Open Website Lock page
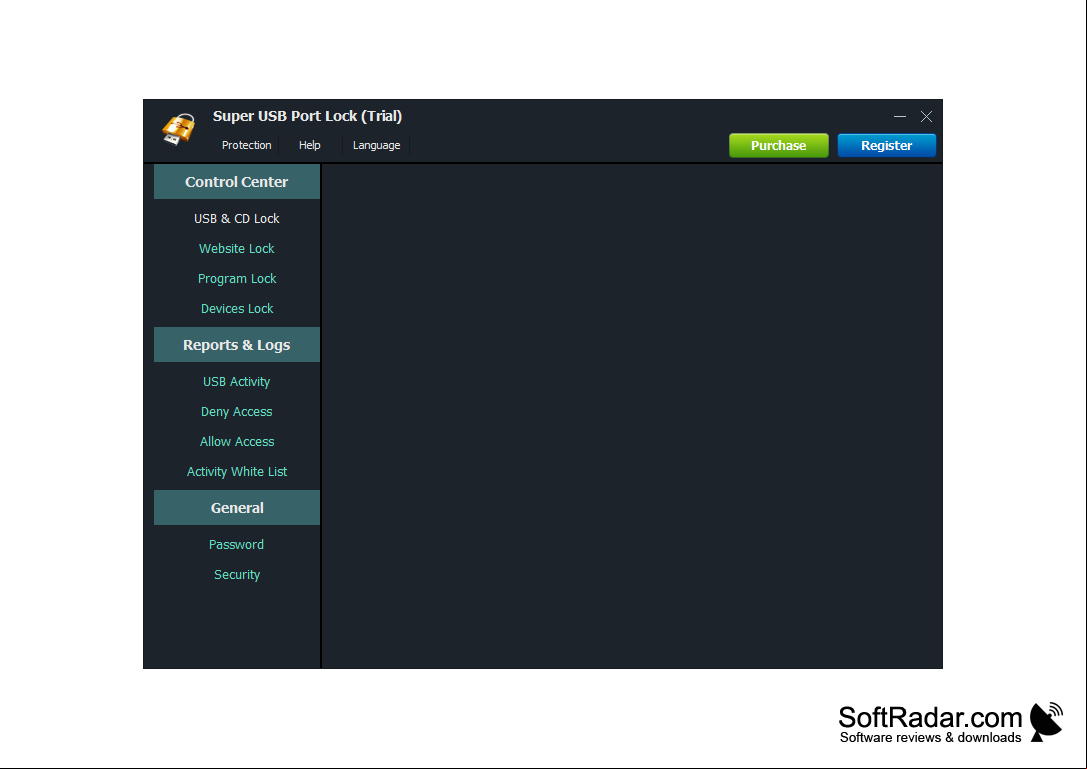Viewport: 1087px width, 769px height. 236,248
